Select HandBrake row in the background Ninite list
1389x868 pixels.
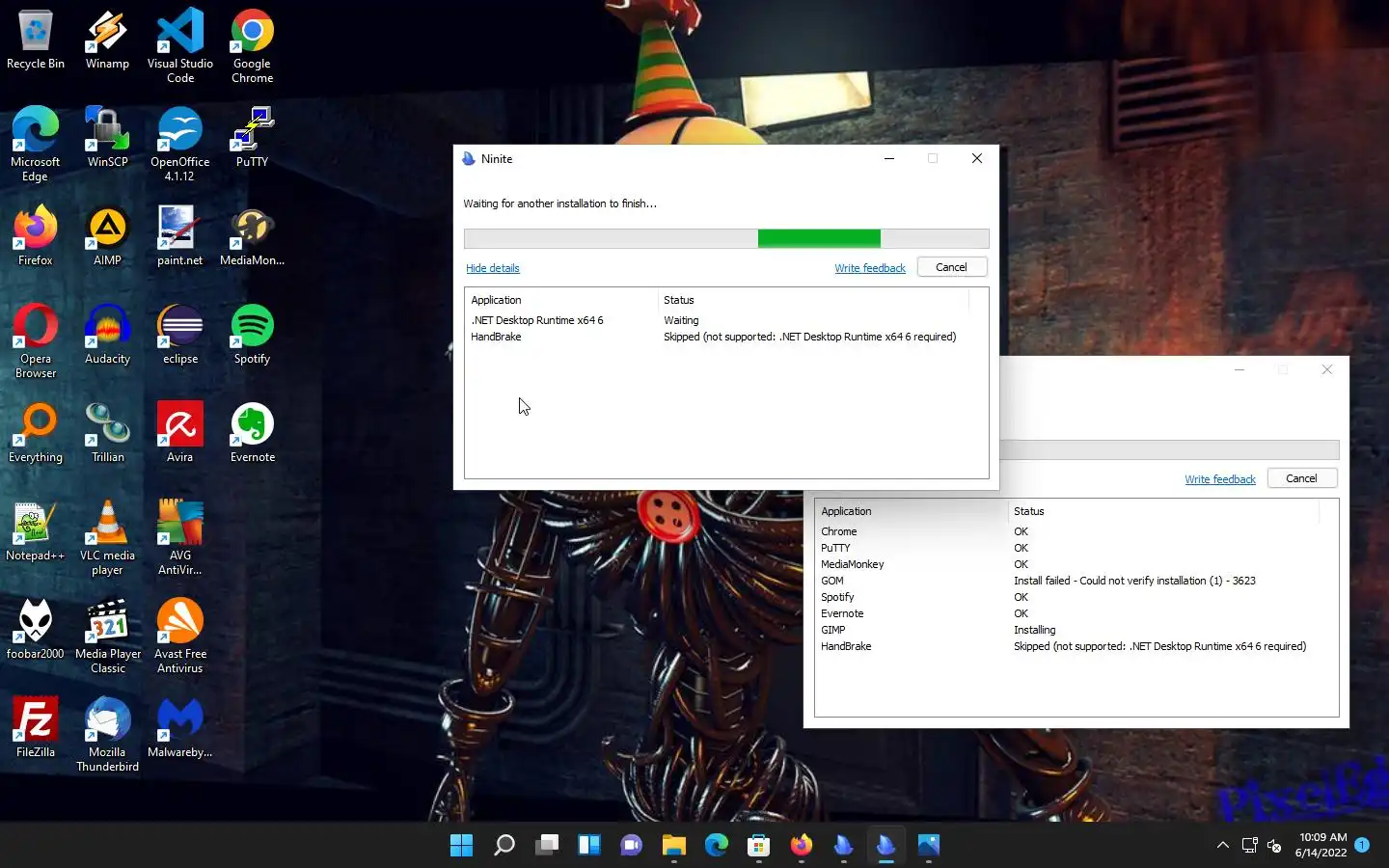click(x=1076, y=646)
